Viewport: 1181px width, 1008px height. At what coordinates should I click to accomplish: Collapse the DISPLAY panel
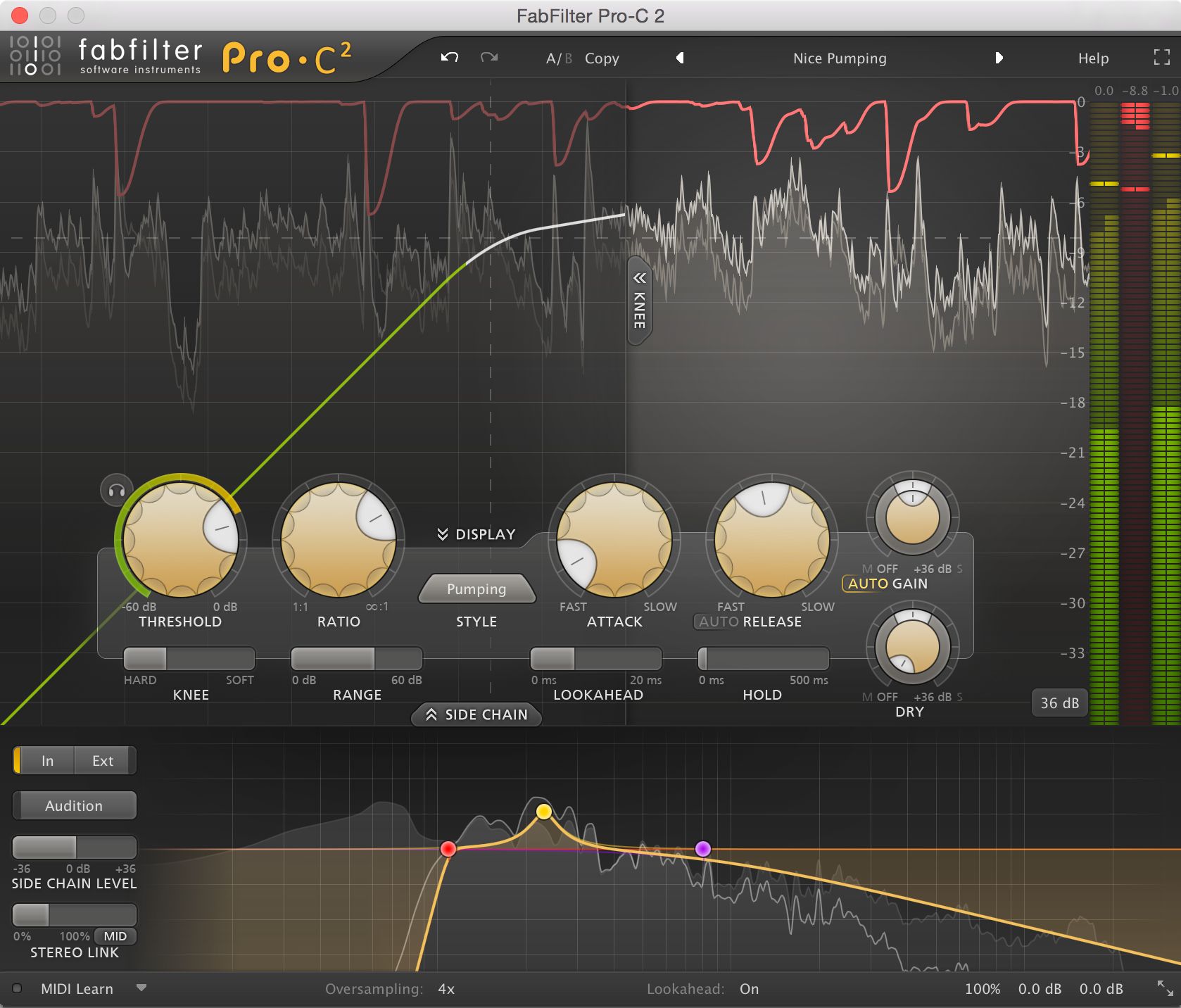coord(476,534)
